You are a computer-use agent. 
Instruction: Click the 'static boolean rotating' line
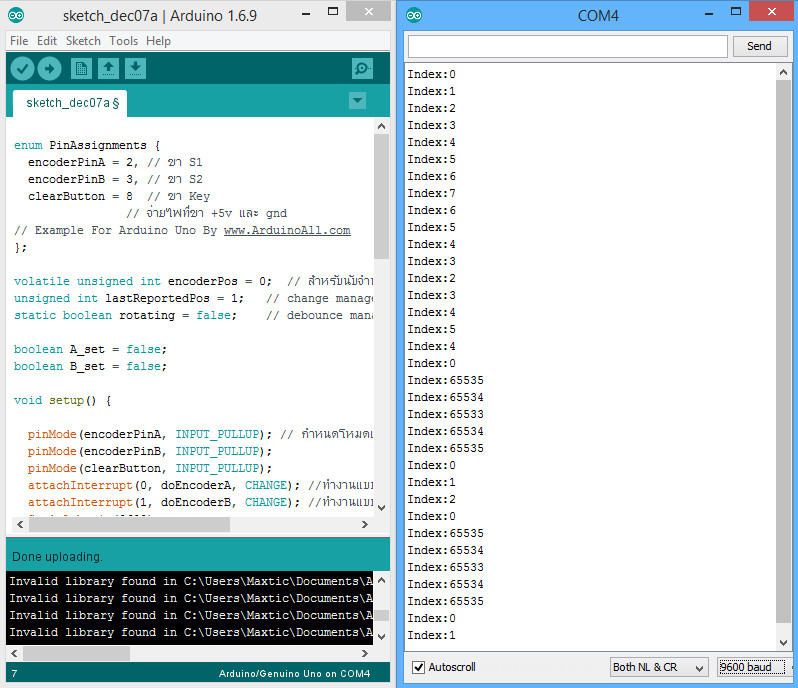coord(193,316)
